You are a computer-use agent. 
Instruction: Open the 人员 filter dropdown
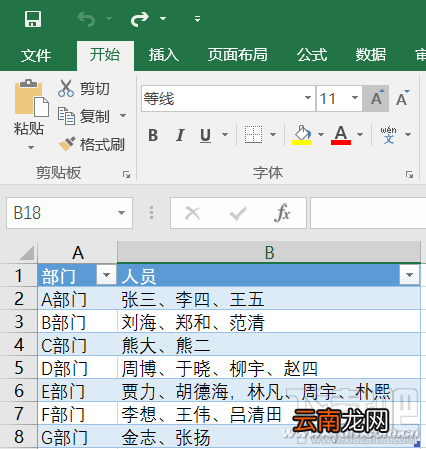(409, 275)
